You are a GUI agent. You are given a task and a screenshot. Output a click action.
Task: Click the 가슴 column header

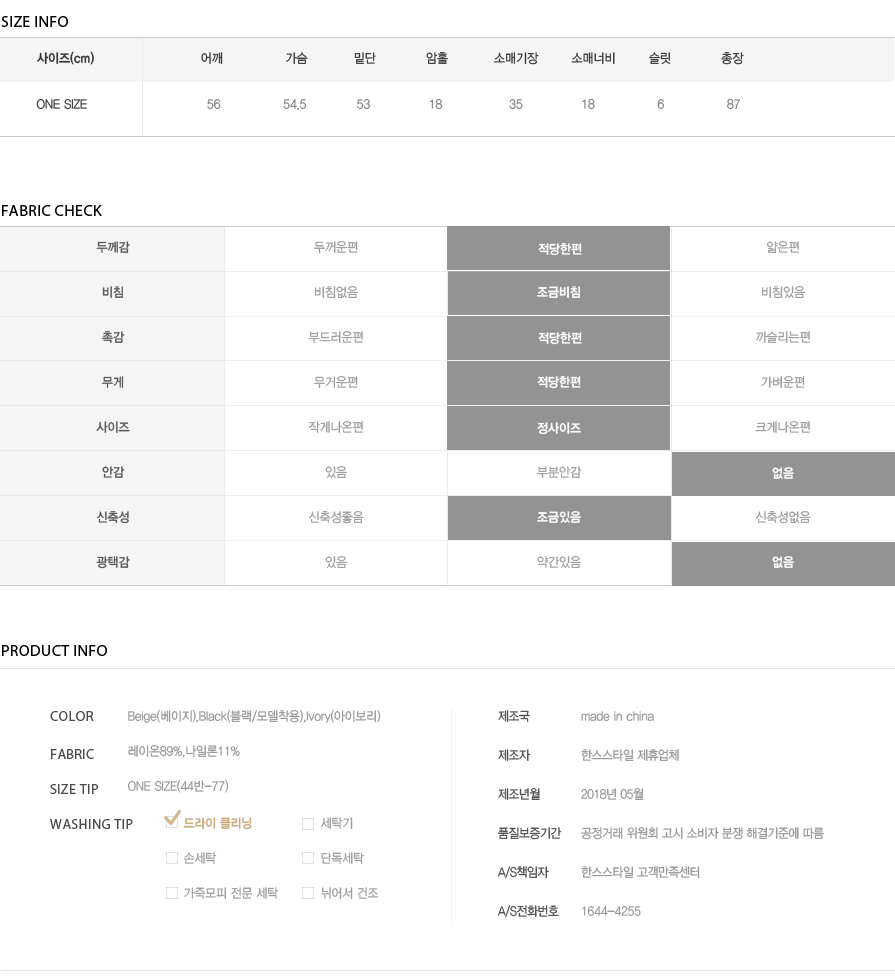click(x=297, y=59)
